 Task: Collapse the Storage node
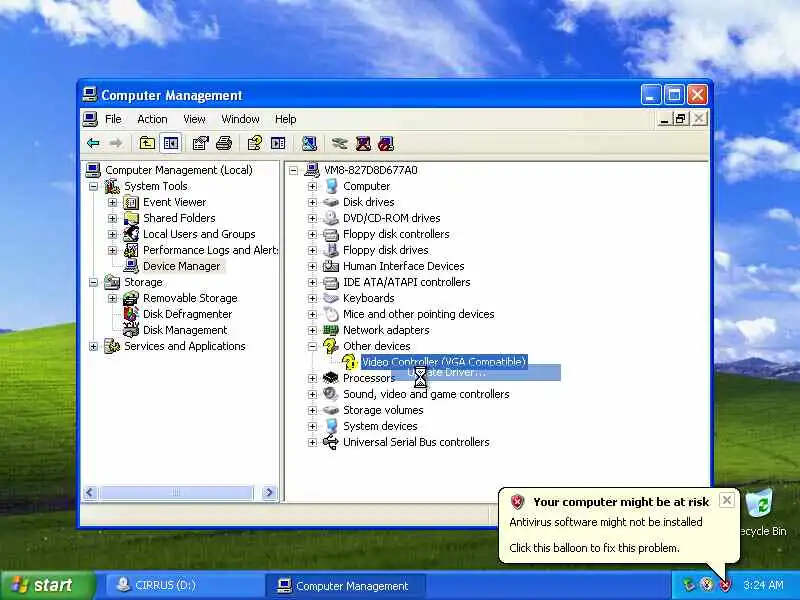click(x=93, y=283)
